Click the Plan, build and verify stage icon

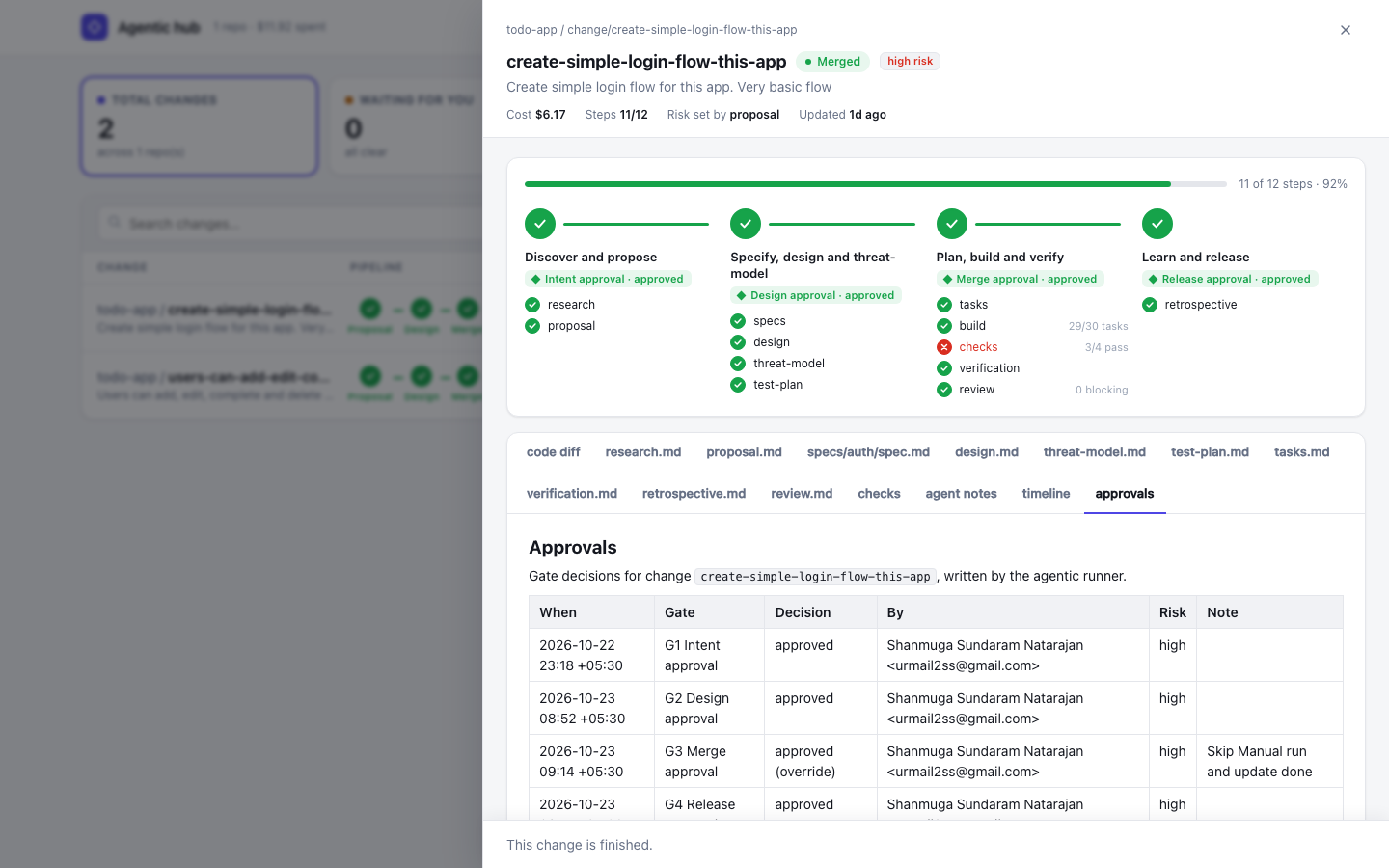(x=952, y=224)
